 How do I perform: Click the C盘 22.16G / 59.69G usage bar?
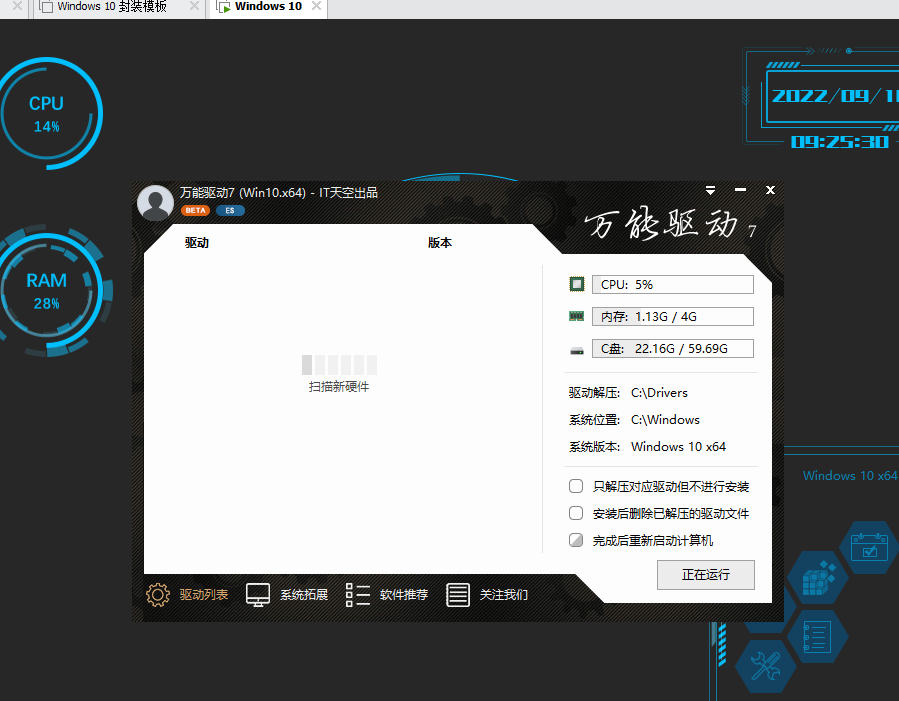[673, 348]
